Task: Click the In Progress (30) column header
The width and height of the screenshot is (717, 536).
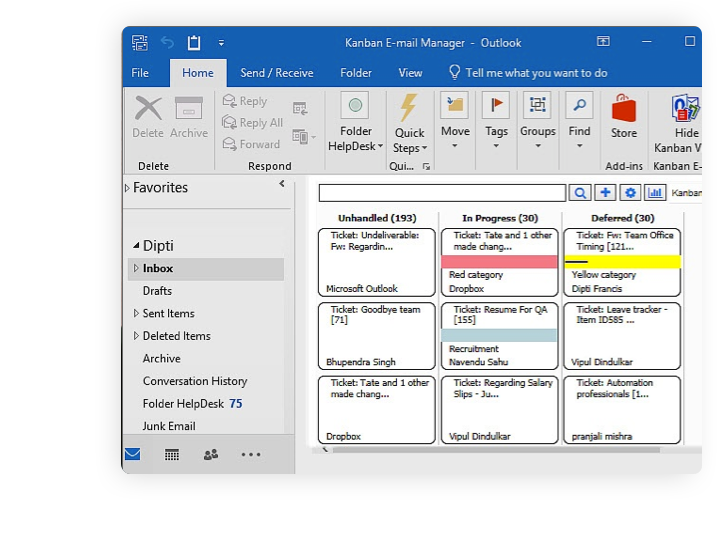Action: coord(500,218)
